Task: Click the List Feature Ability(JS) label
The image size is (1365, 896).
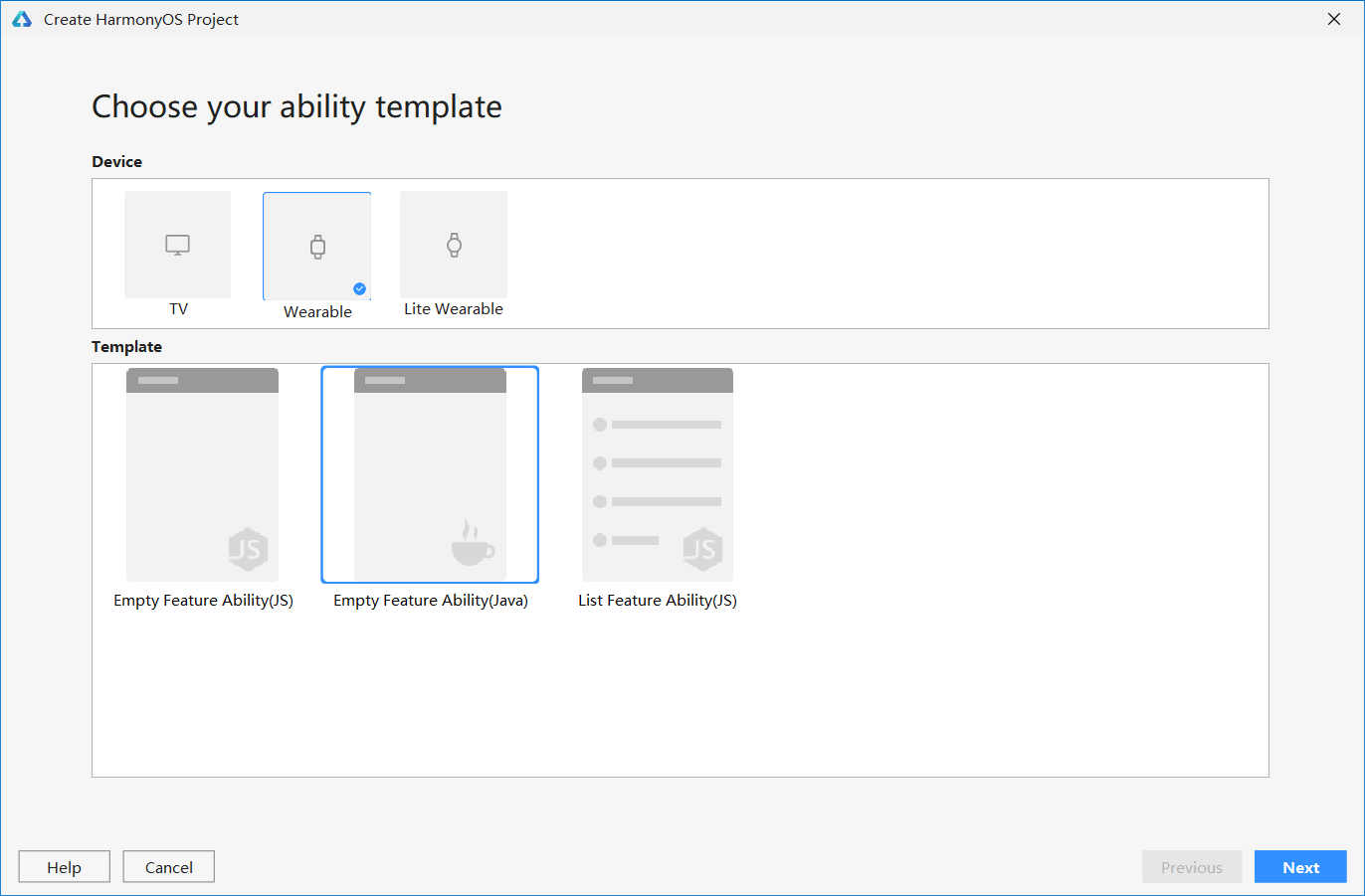Action: pos(657,600)
